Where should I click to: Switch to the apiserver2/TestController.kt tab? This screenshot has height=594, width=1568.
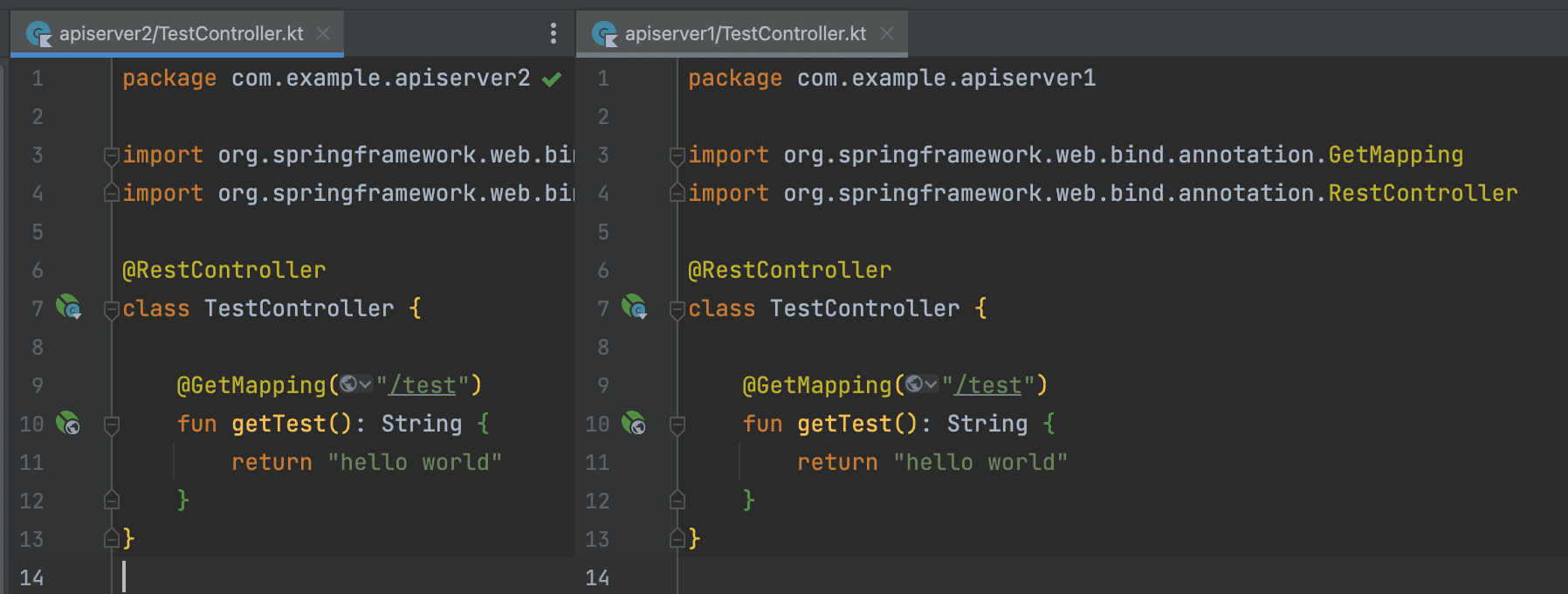tap(181, 34)
